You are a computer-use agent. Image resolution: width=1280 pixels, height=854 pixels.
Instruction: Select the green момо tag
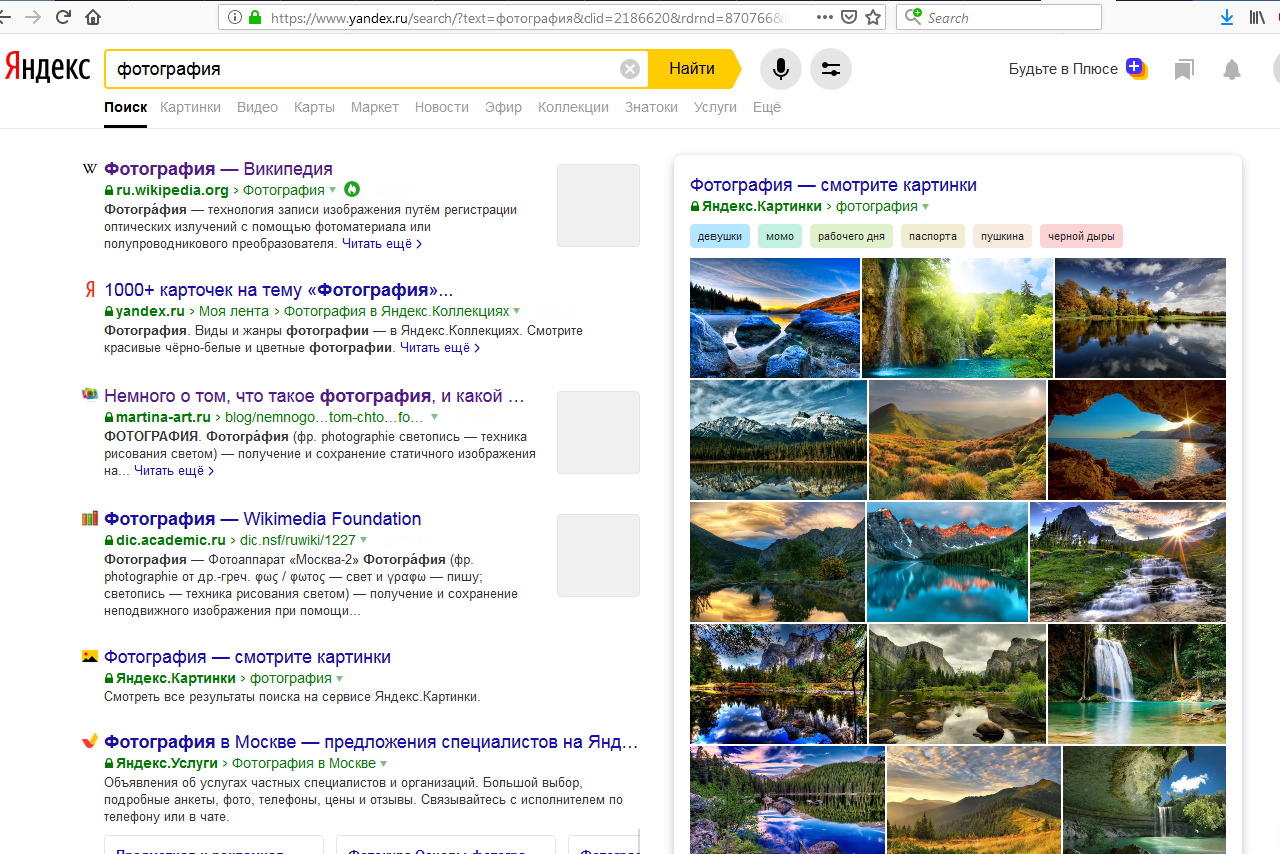coord(780,236)
